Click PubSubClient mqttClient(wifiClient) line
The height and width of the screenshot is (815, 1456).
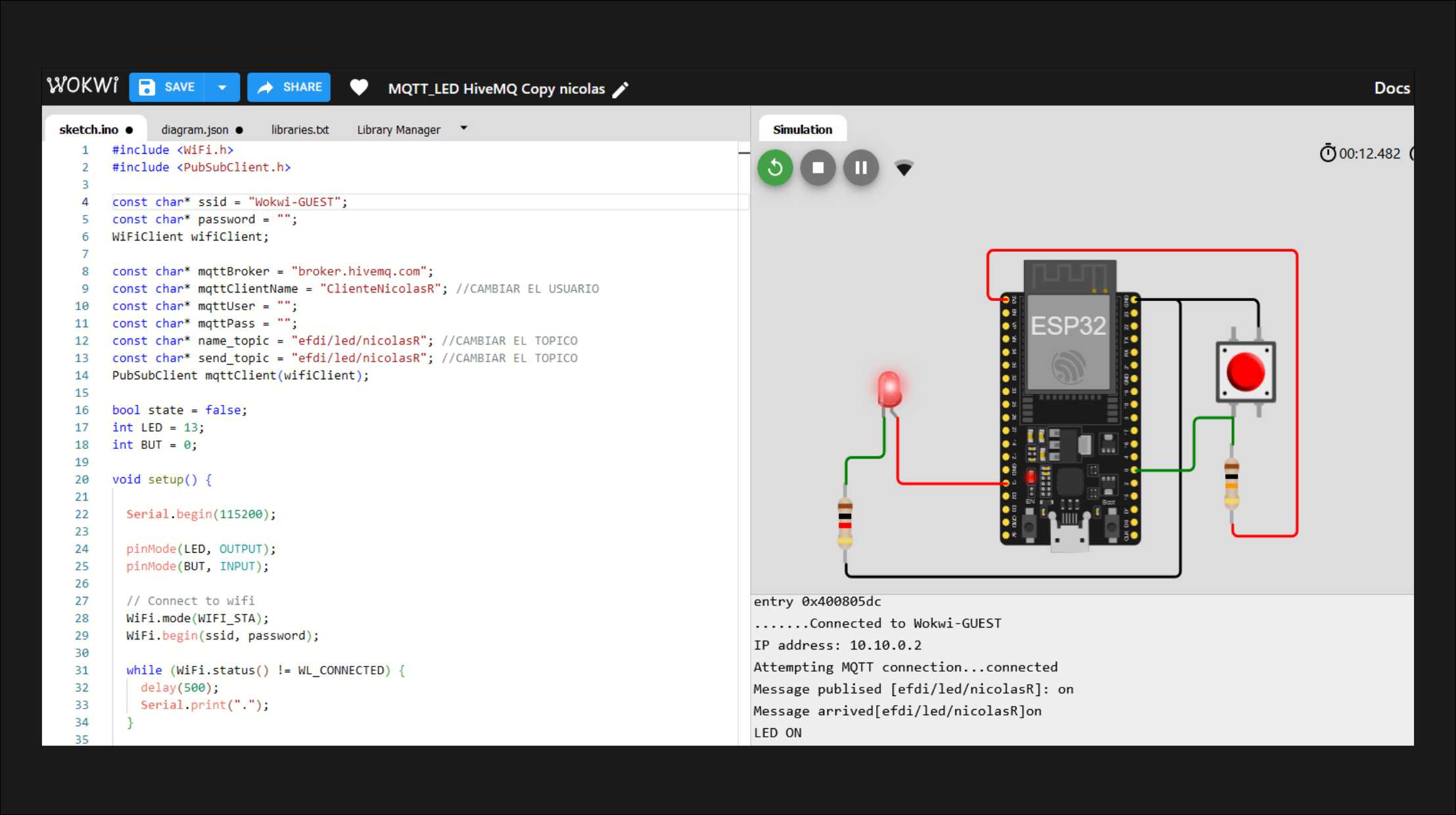click(241, 375)
